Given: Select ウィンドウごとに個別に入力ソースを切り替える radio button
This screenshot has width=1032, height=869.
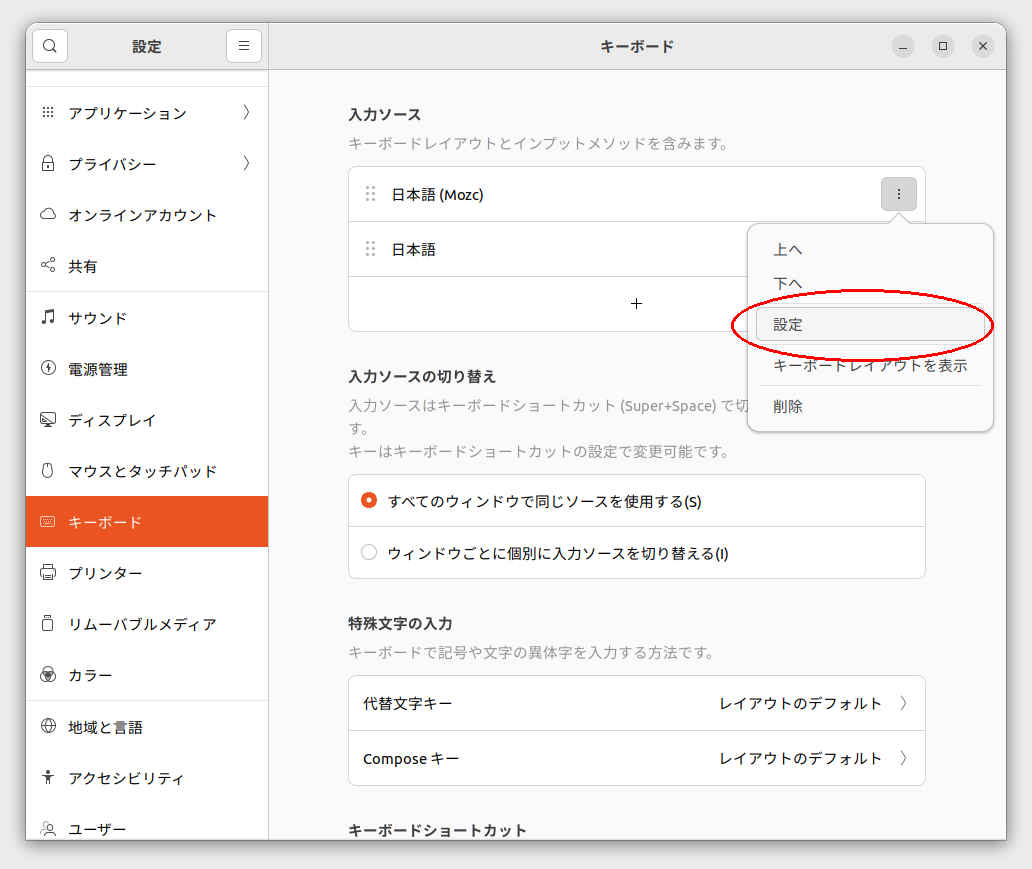Looking at the screenshot, I should coord(369,552).
